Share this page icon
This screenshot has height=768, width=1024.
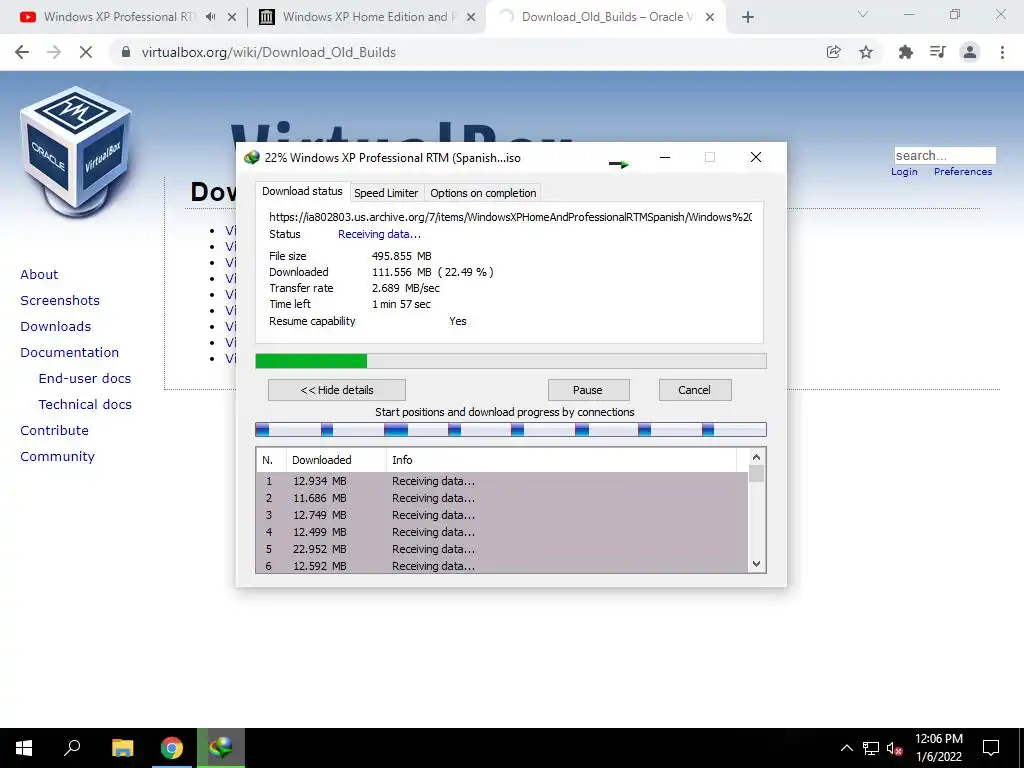click(x=833, y=52)
